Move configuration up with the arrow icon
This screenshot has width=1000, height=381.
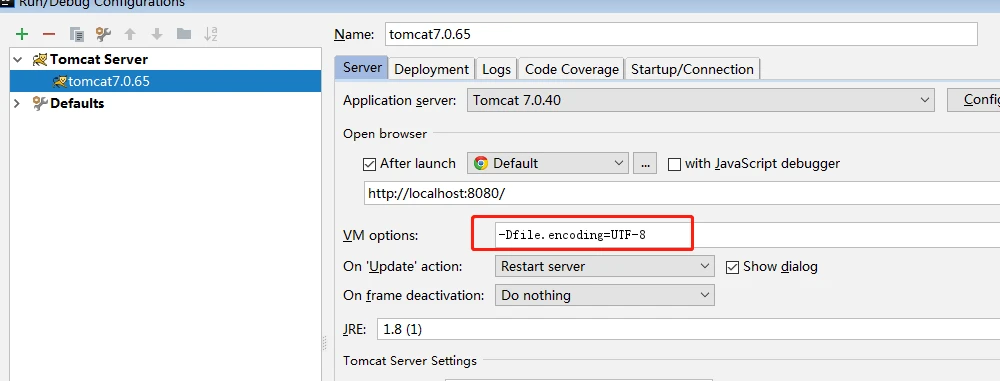pyautogui.click(x=130, y=34)
